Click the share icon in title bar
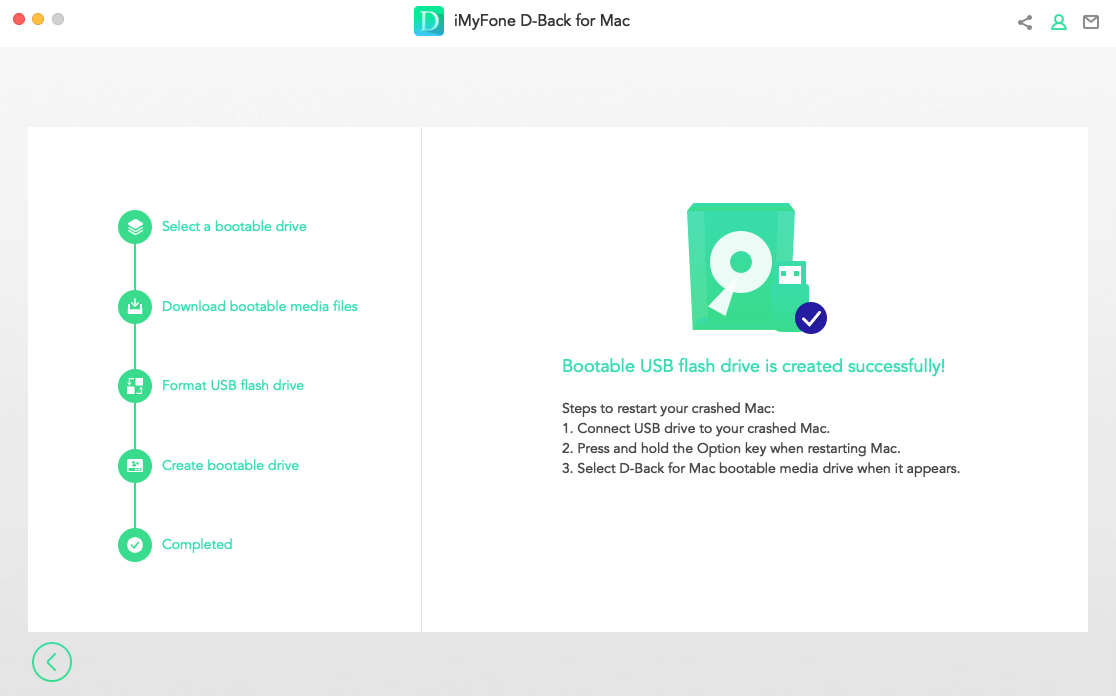This screenshot has height=696, width=1116. point(1025,22)
